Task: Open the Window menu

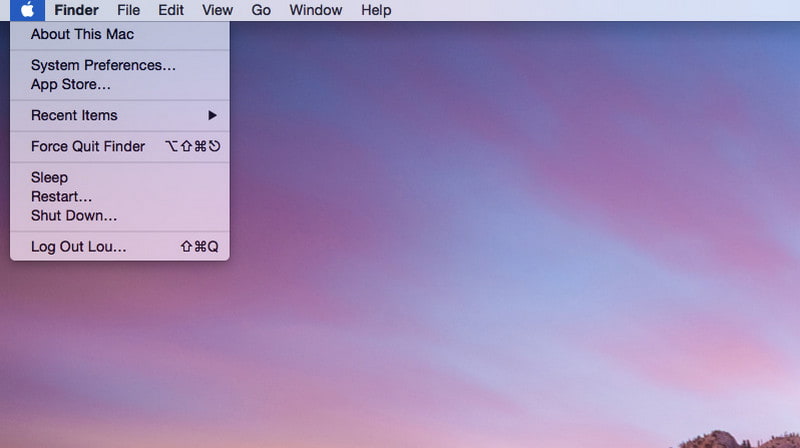Action: 315,10
